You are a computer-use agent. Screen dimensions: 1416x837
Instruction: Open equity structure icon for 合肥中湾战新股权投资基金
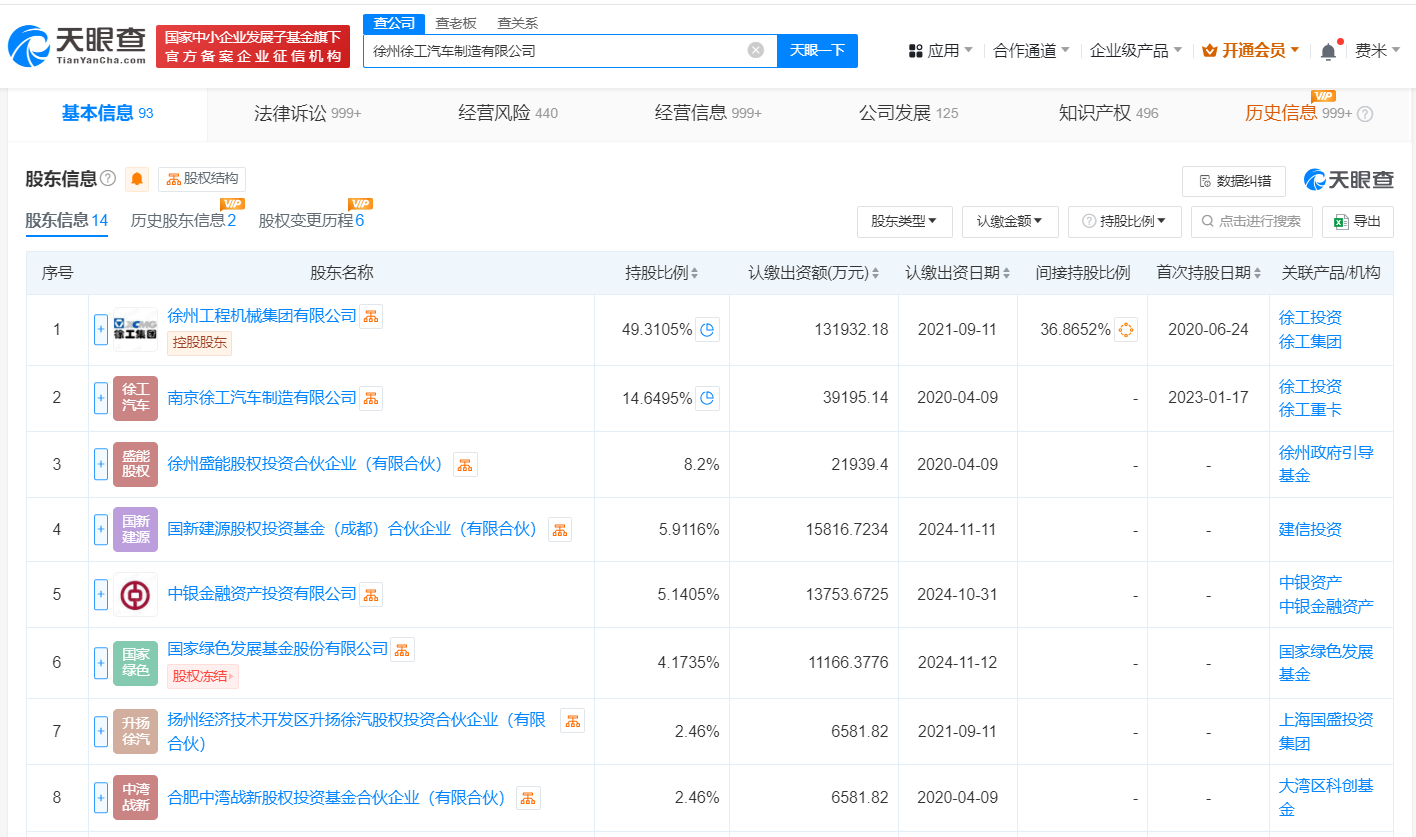(x=528, y=798)
